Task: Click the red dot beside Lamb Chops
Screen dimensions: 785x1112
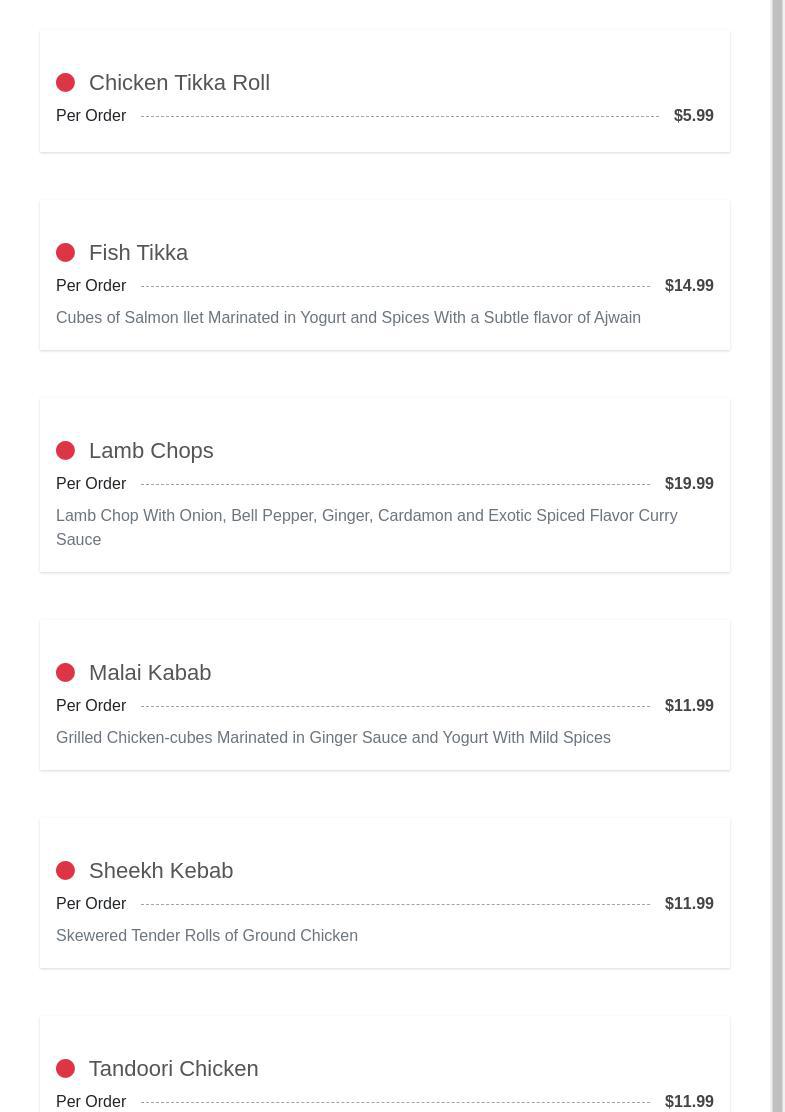Action: [x=65, y=451]
